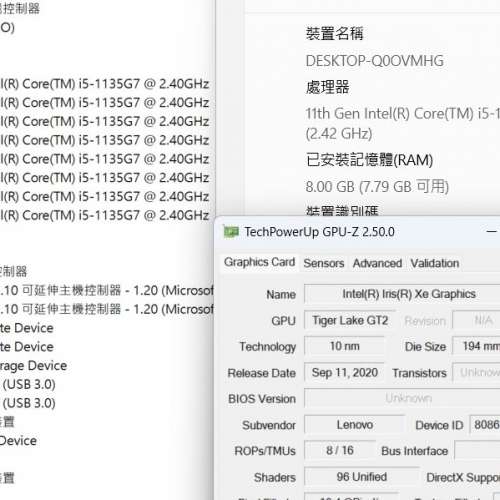Click the Name field showing Intel(R) Iris(R) Xe Graphics

[402, 294]
